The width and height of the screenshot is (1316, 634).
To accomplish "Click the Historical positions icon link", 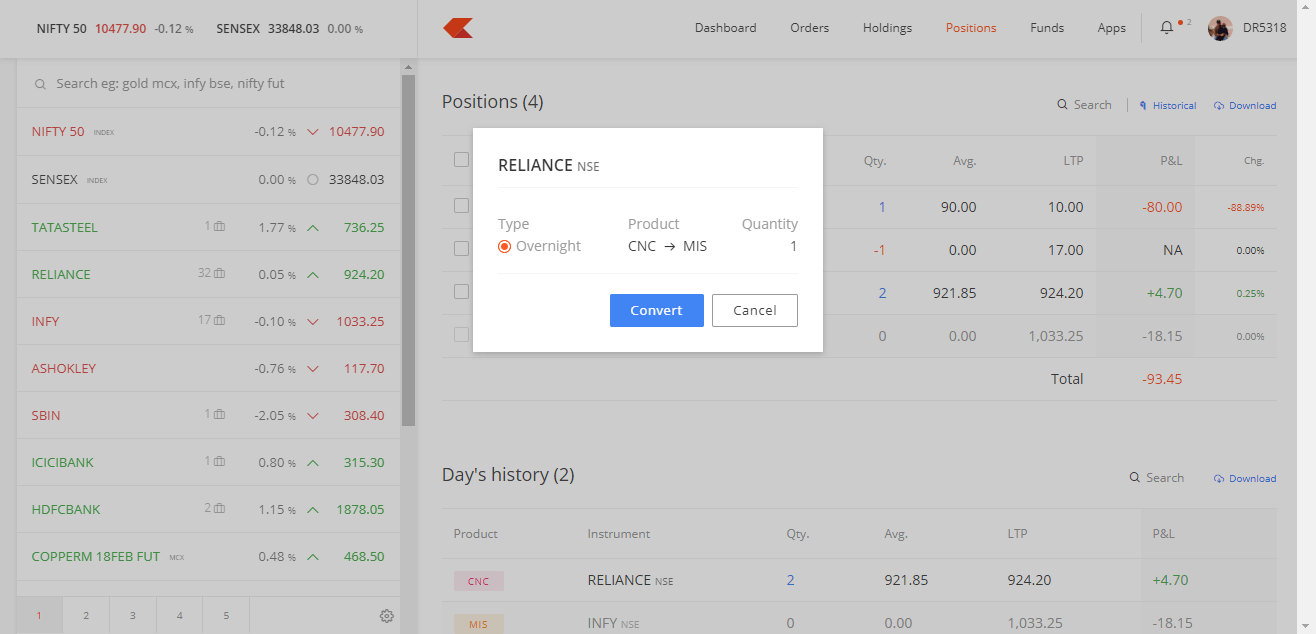I will 1143,105.
